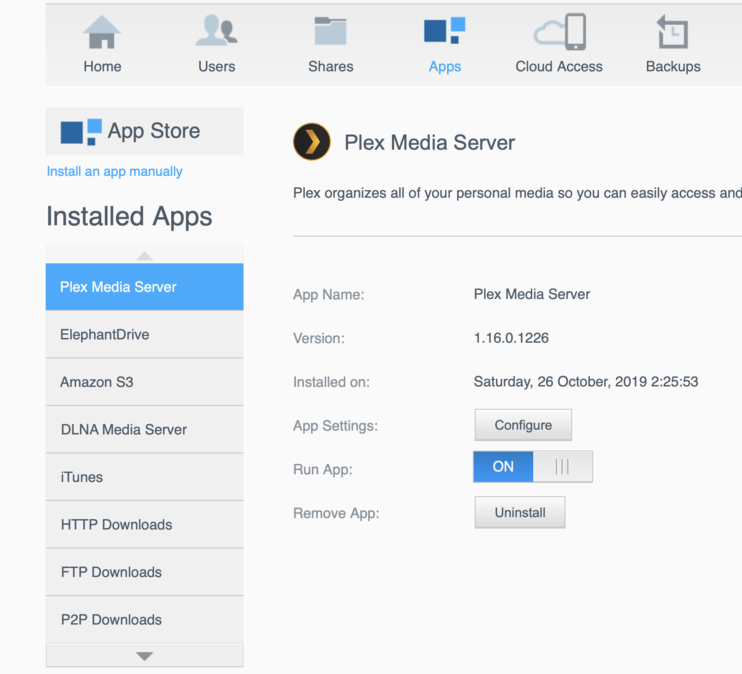Click the Run App: label
Screen dimensions: 742x674
coord(323,470)
